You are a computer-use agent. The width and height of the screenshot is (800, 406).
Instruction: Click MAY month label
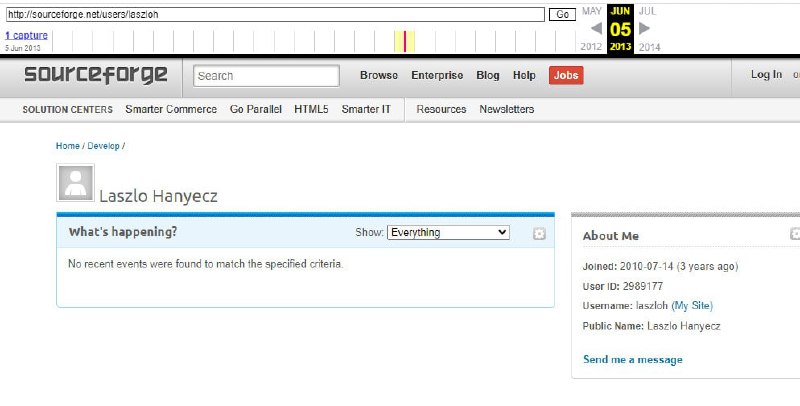point(591,11)
